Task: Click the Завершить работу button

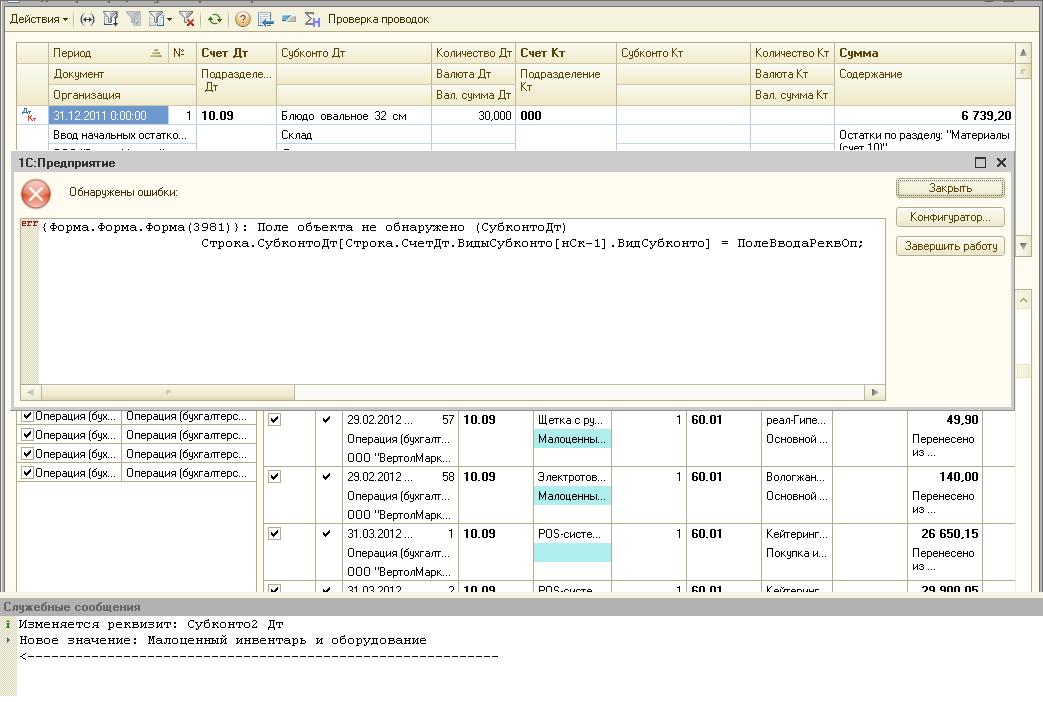Action: (950, 246)
